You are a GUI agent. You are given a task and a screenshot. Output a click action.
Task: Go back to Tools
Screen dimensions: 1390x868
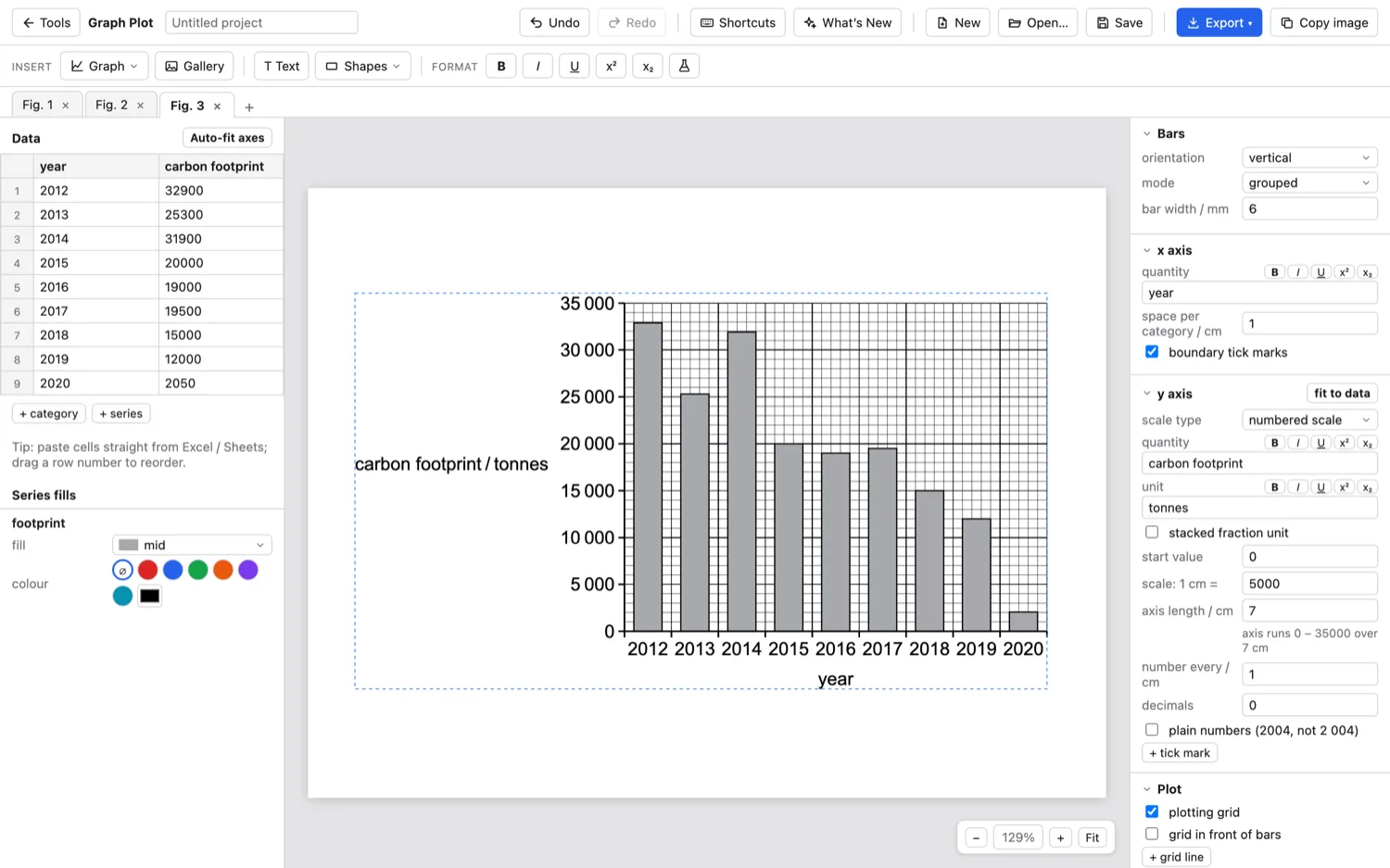point(46,22)
